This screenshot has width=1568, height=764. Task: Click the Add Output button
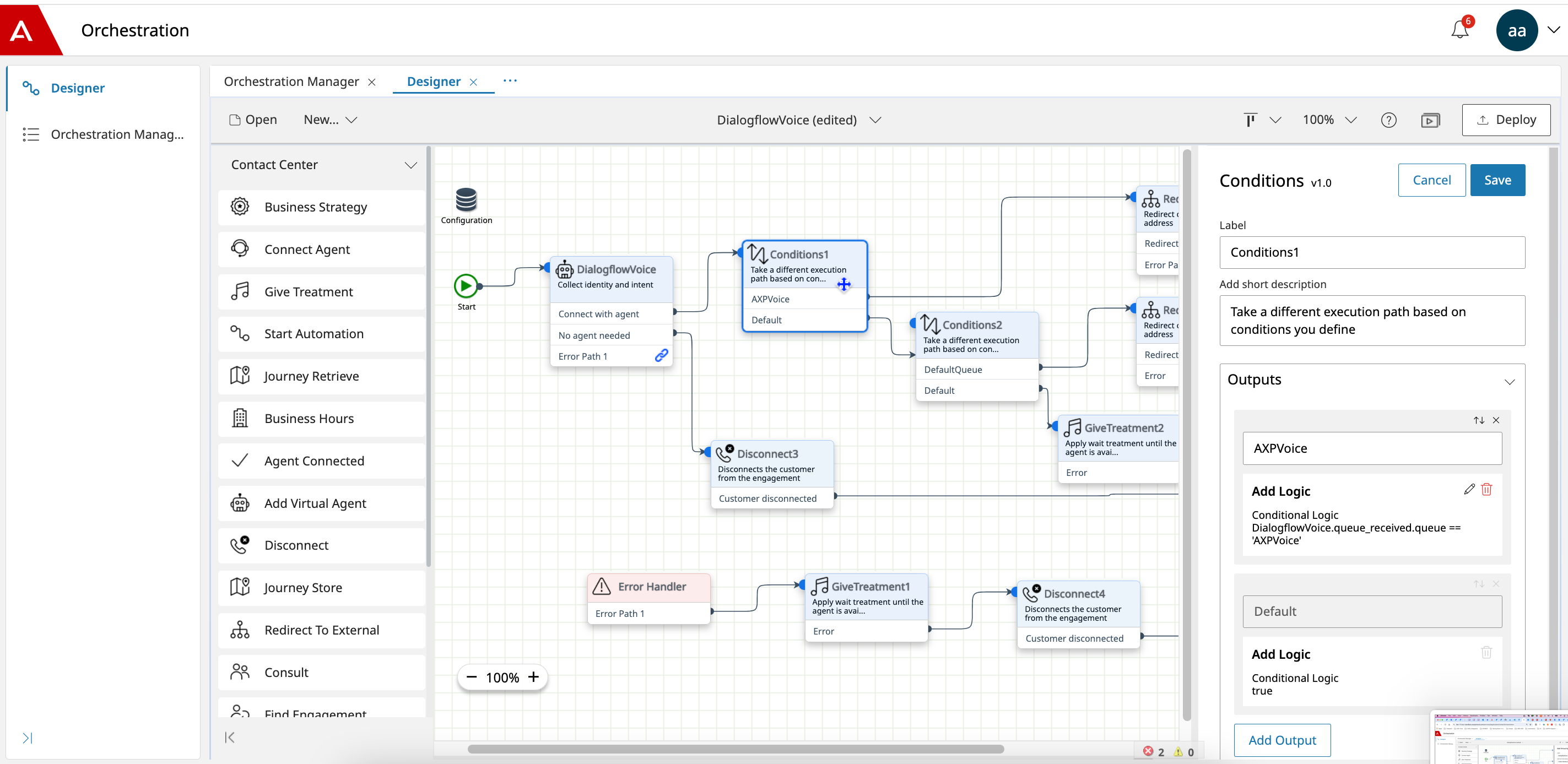tap(1282, 740)
